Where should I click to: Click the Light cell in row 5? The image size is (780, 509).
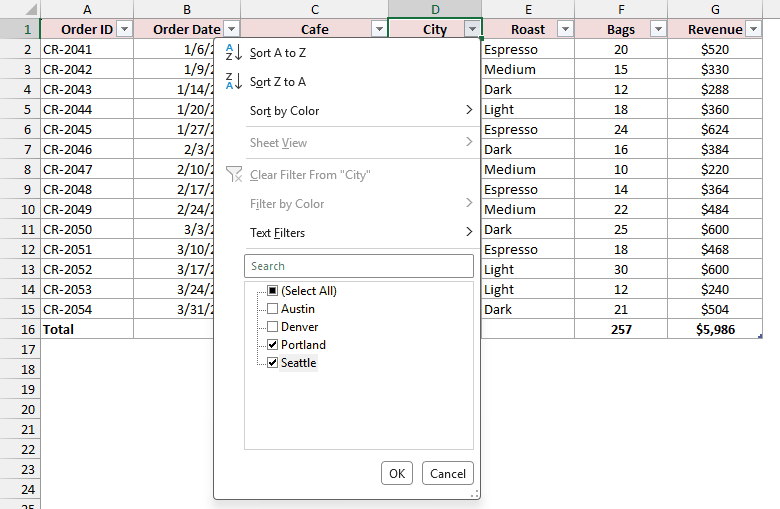(528, 109)
